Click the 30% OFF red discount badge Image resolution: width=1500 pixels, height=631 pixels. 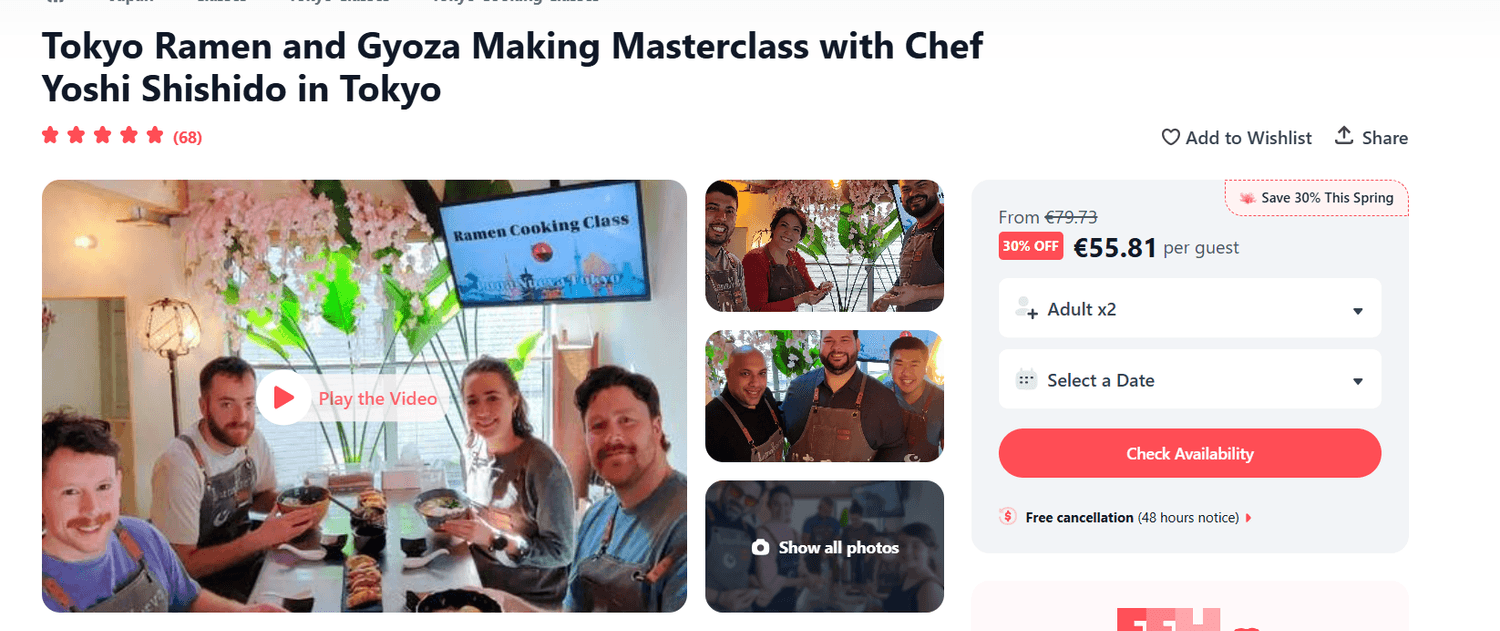tap(1030, 246)
